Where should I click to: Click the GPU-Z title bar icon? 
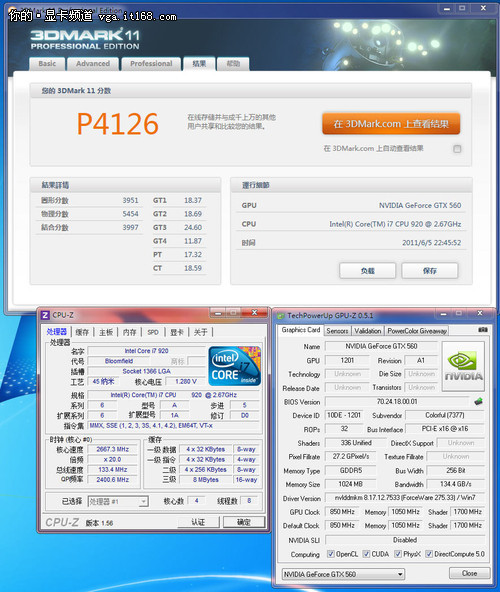pyautogui.click(x=281, y=316)
